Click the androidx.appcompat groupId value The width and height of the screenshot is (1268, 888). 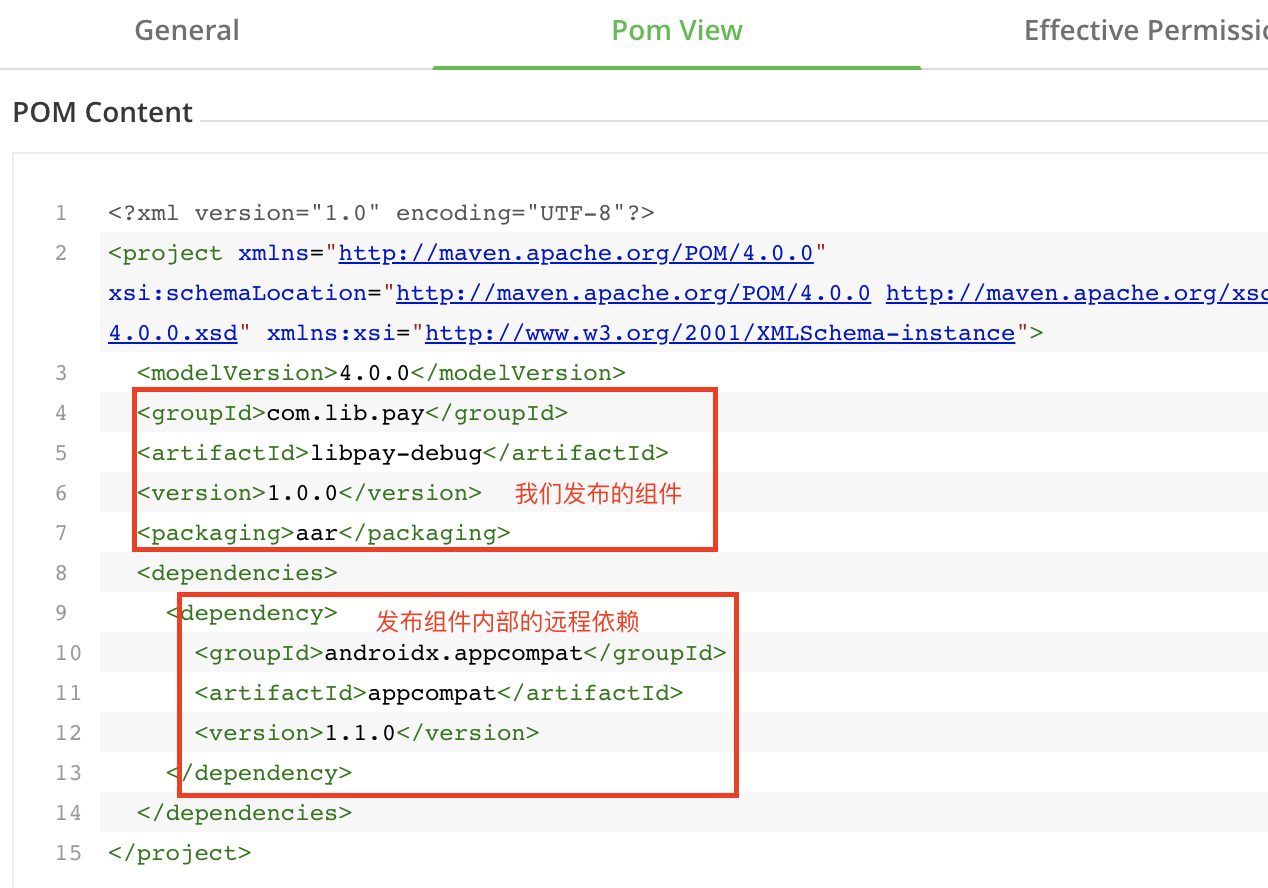453,653
